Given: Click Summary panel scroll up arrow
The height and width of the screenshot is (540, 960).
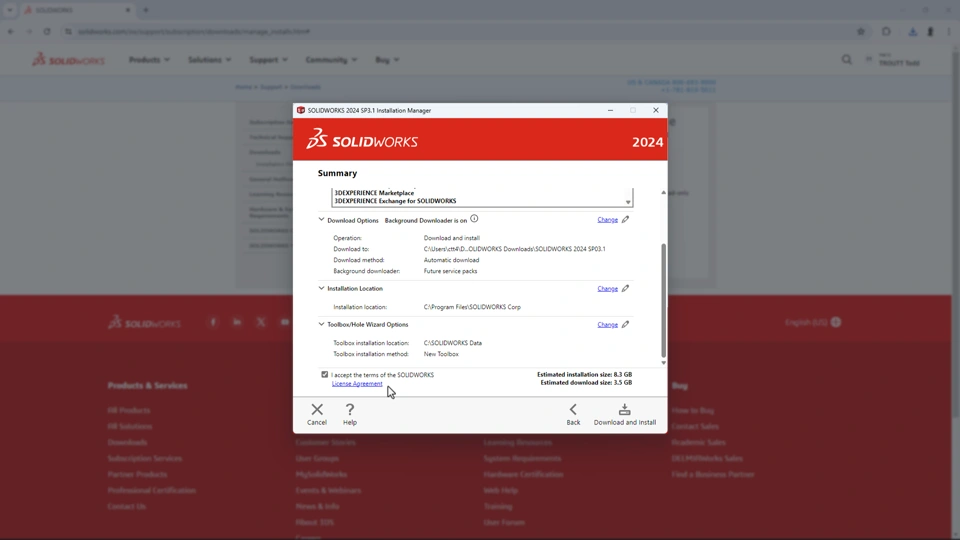Looking at the screenshot, I should coord(663,193).
